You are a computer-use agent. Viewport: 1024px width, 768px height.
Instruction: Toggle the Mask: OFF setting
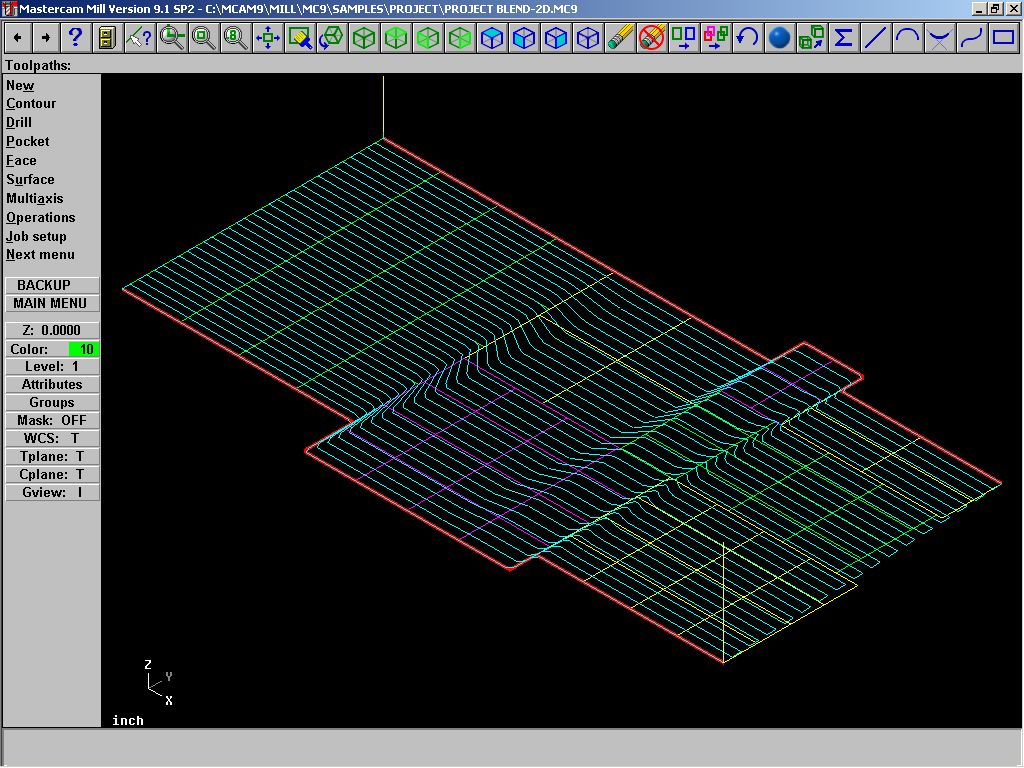pyautogui.click(x=52, y=420)
